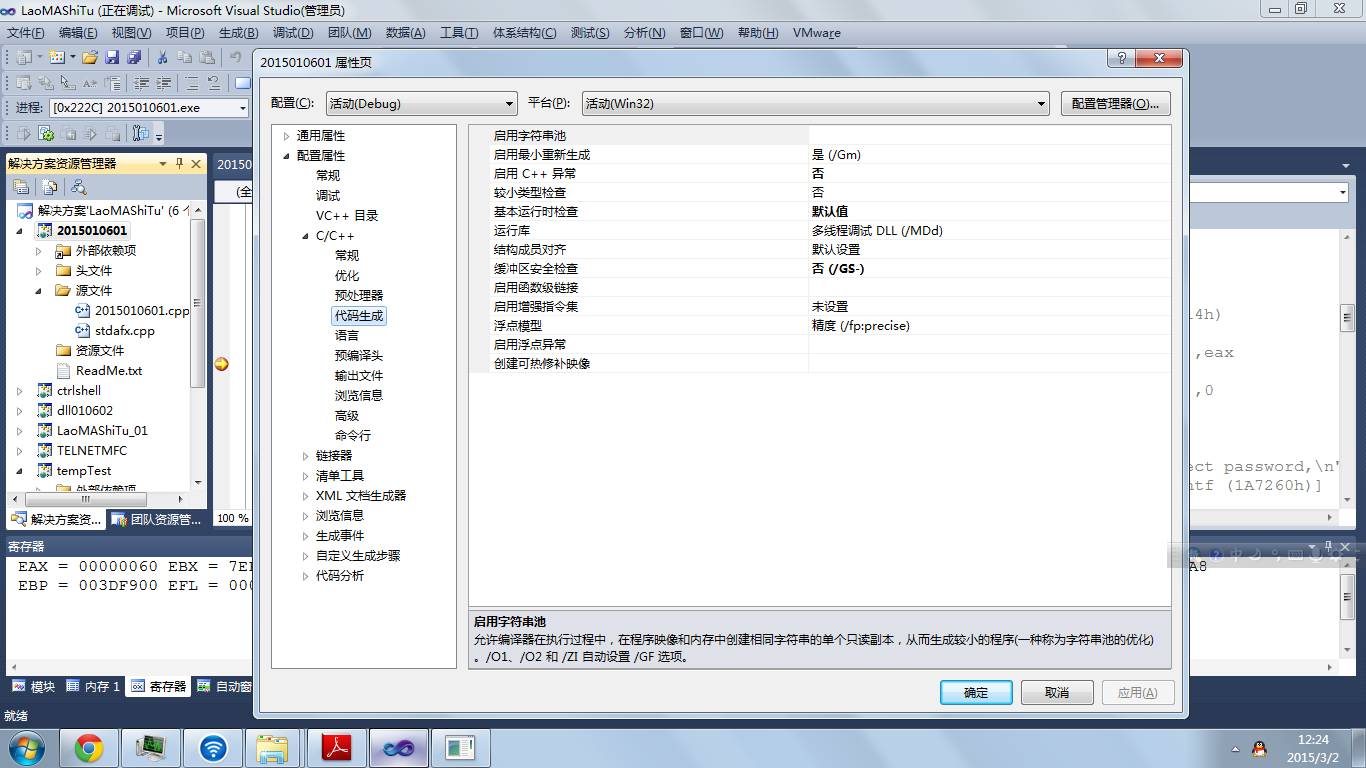Open Adobe Reader from the taskbar

(336, 747)
